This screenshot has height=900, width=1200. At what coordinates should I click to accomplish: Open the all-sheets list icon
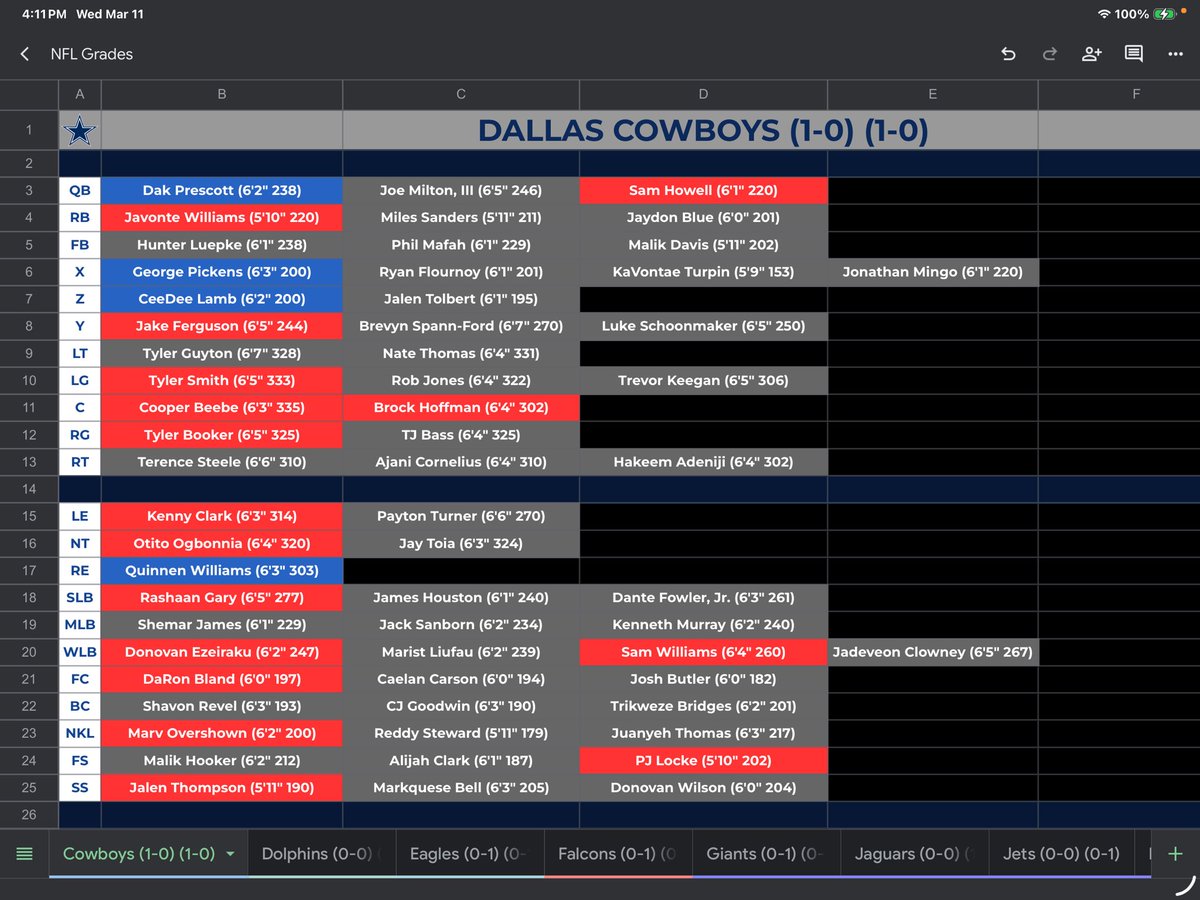(x=25, y=854)
